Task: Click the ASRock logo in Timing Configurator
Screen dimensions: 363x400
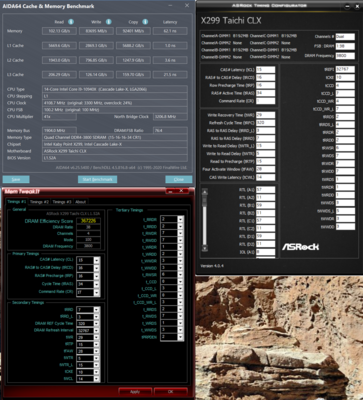Action: 301,247
